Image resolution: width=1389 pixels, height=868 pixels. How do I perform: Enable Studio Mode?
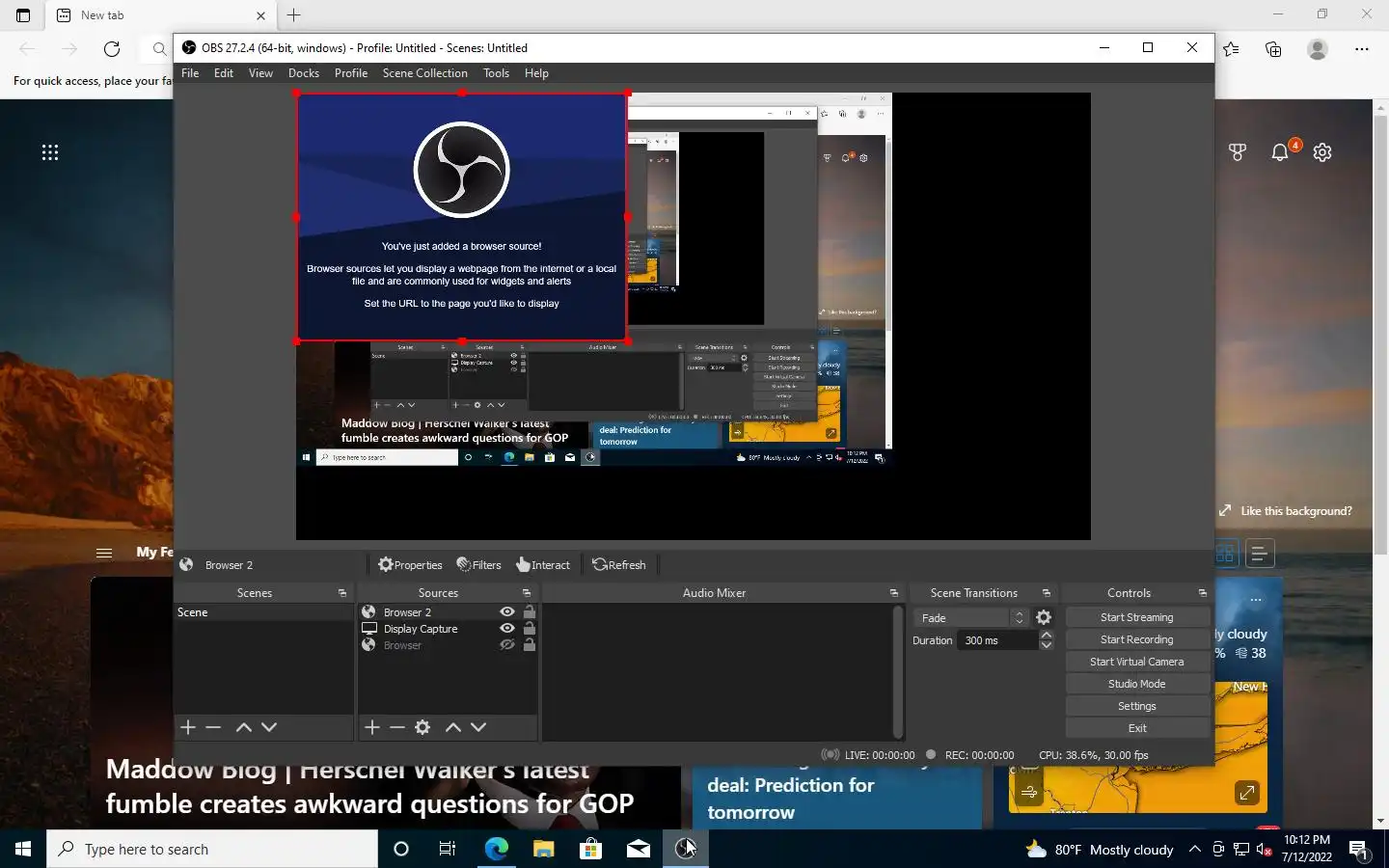tap(1137, 684)
